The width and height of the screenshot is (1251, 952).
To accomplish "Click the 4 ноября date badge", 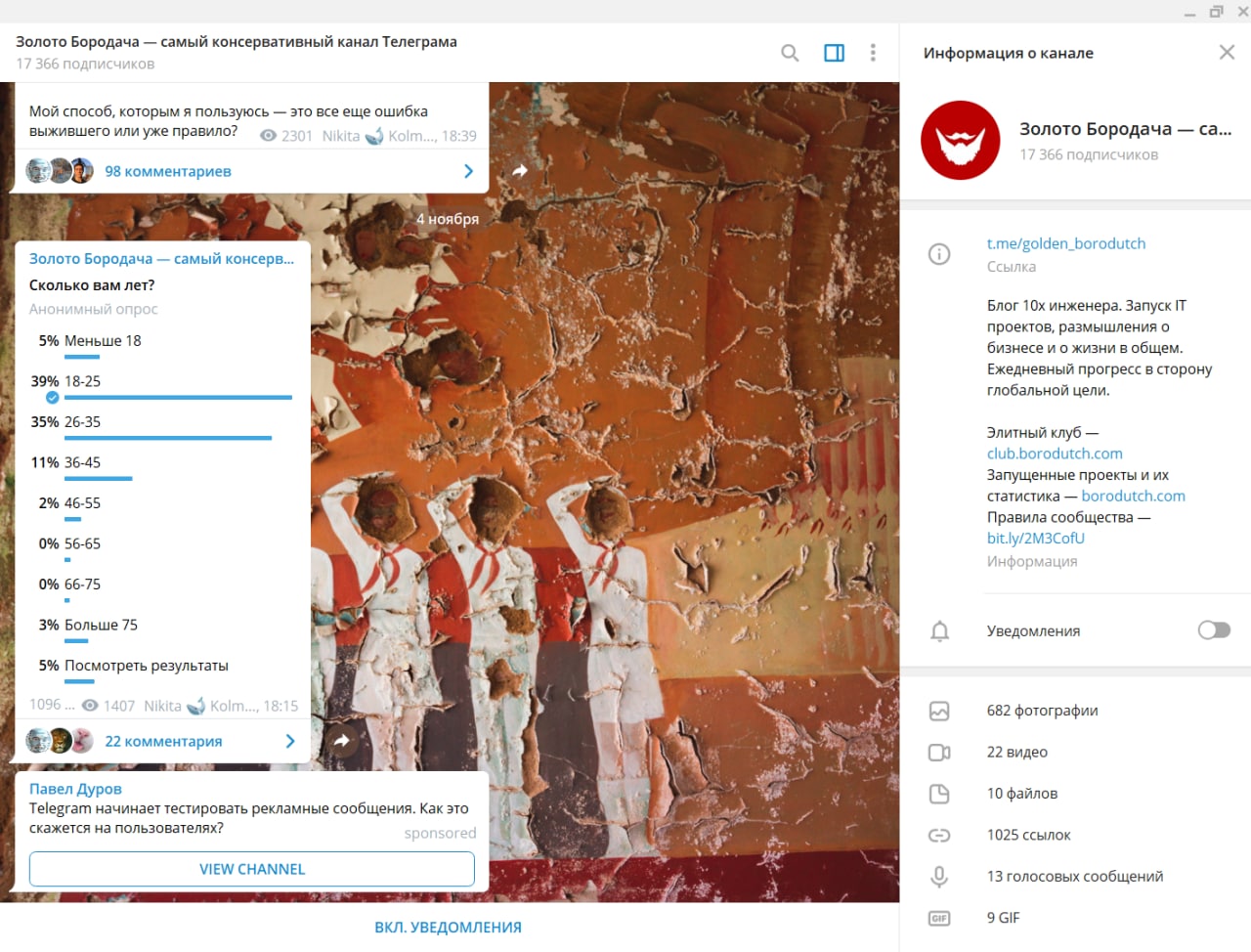I will 448,219.
